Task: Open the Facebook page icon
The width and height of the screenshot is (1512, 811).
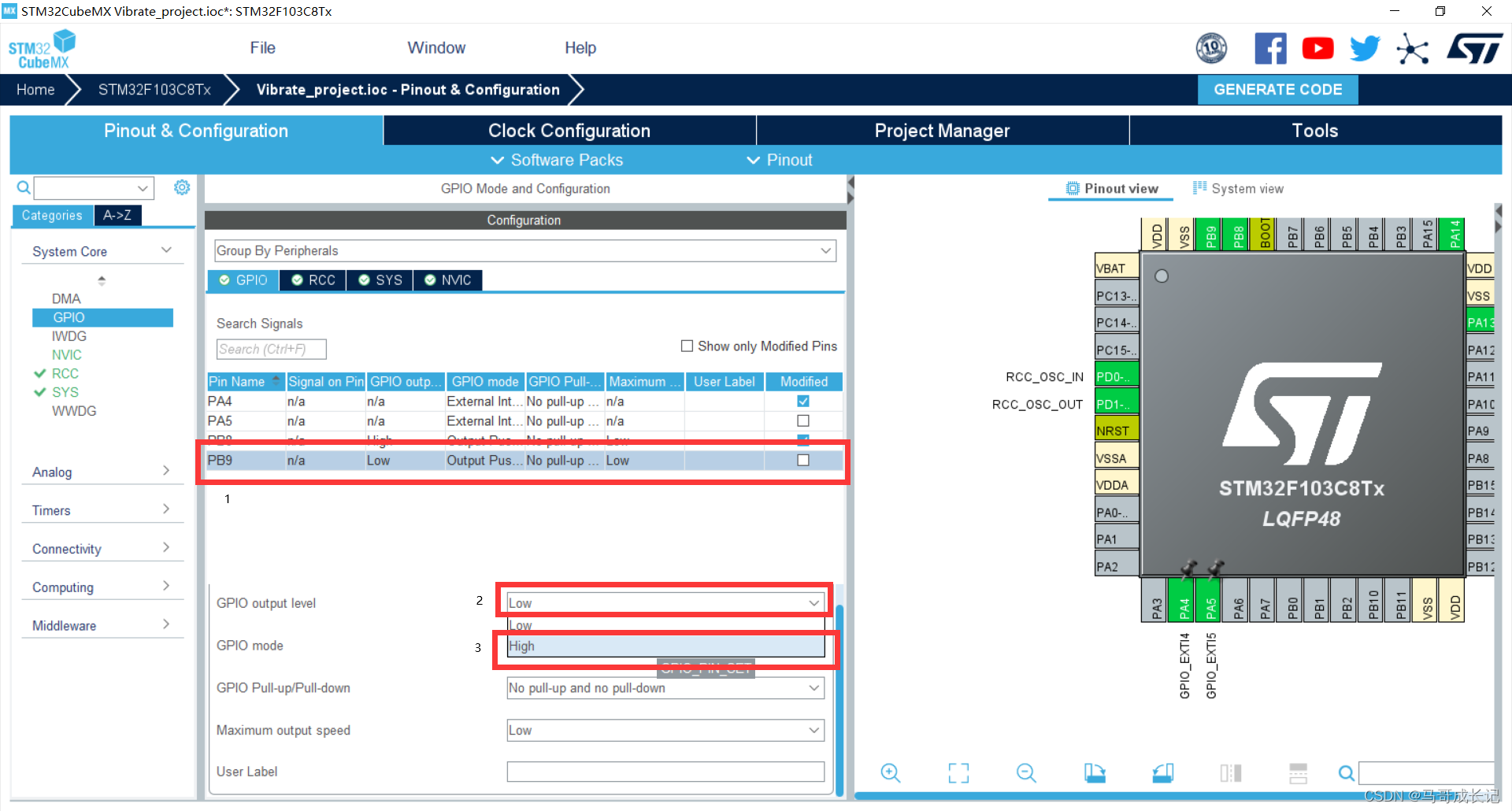Action: click(1270, 49)
